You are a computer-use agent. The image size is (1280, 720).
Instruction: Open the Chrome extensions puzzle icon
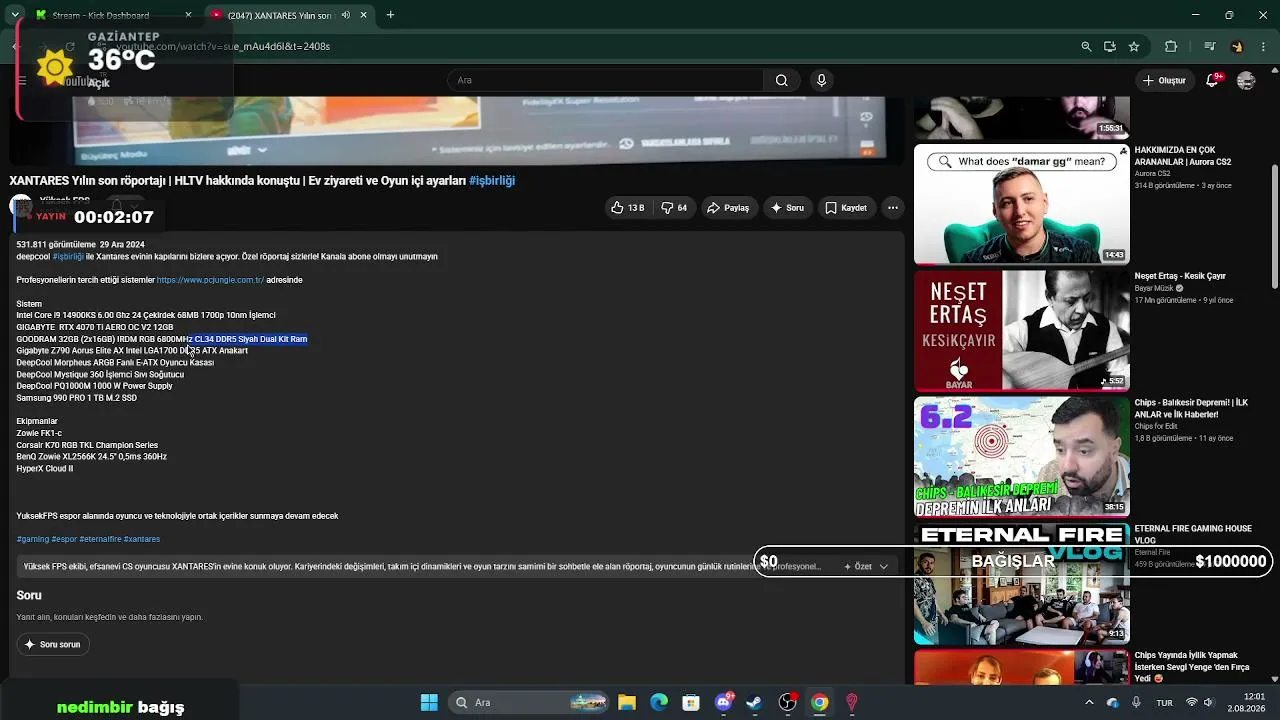coord(1171,46)
